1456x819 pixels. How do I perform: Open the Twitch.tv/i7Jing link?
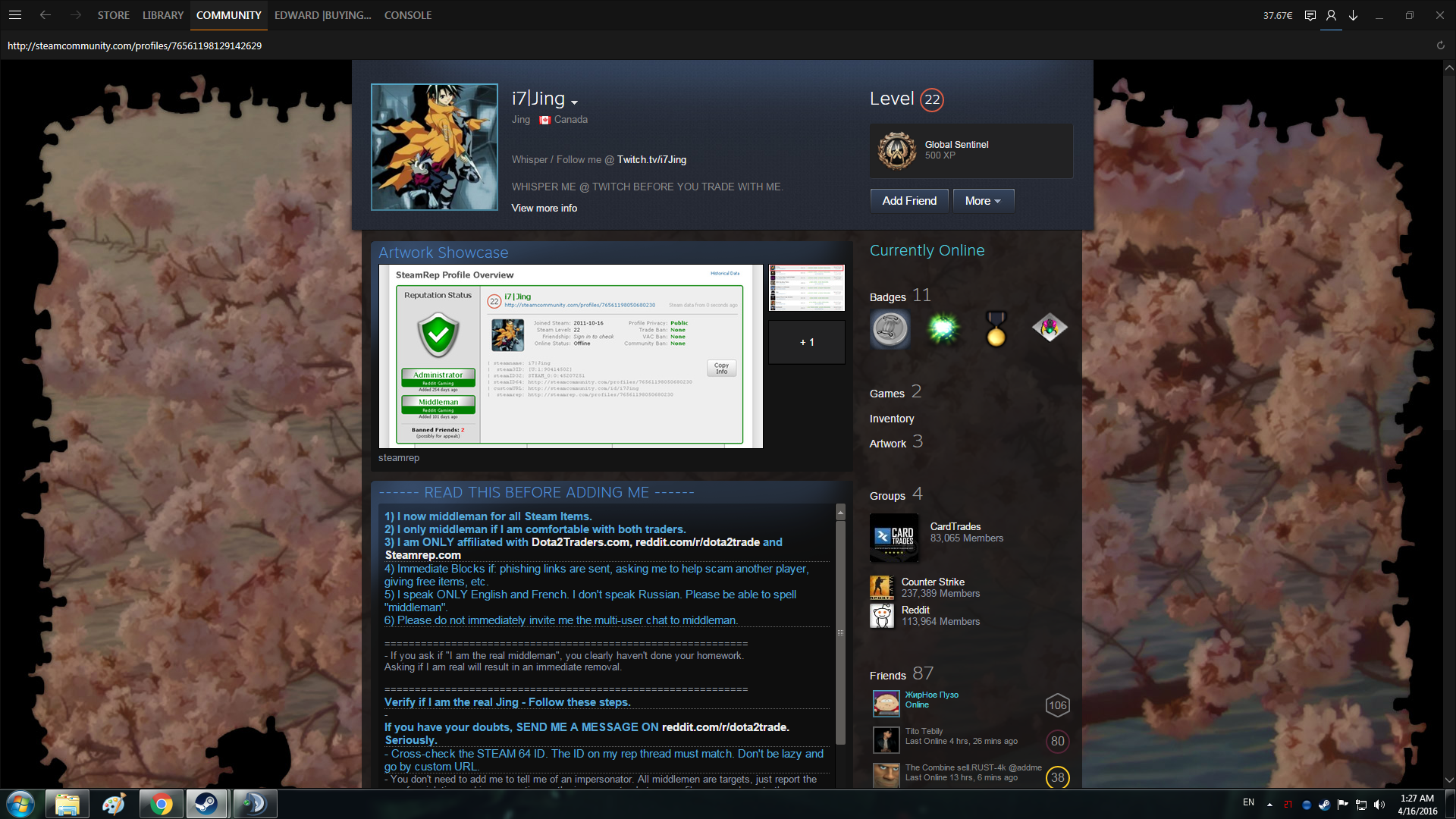[651, 159]
